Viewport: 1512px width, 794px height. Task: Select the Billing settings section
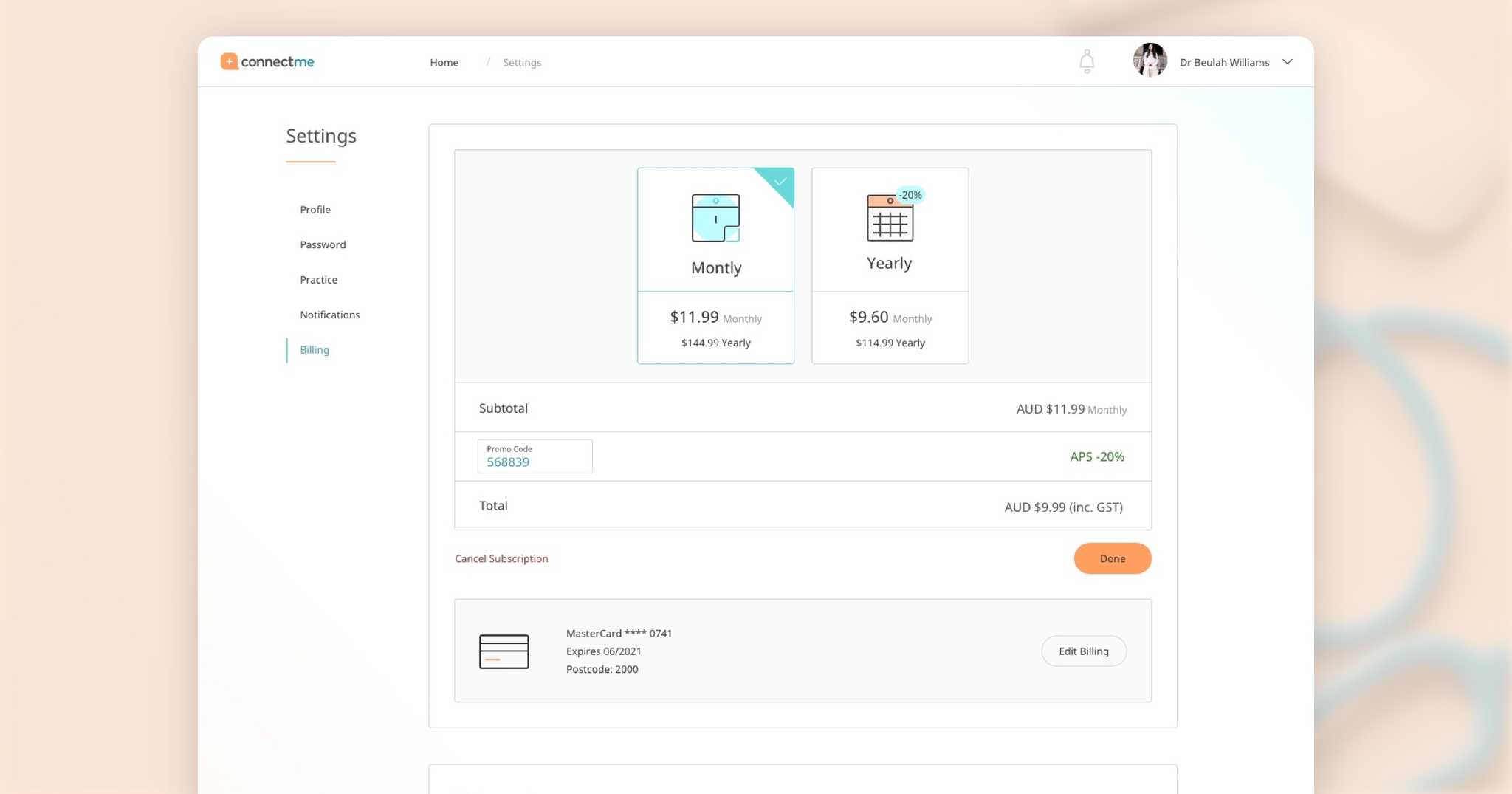pyautogui.click(x=315, y=350)
